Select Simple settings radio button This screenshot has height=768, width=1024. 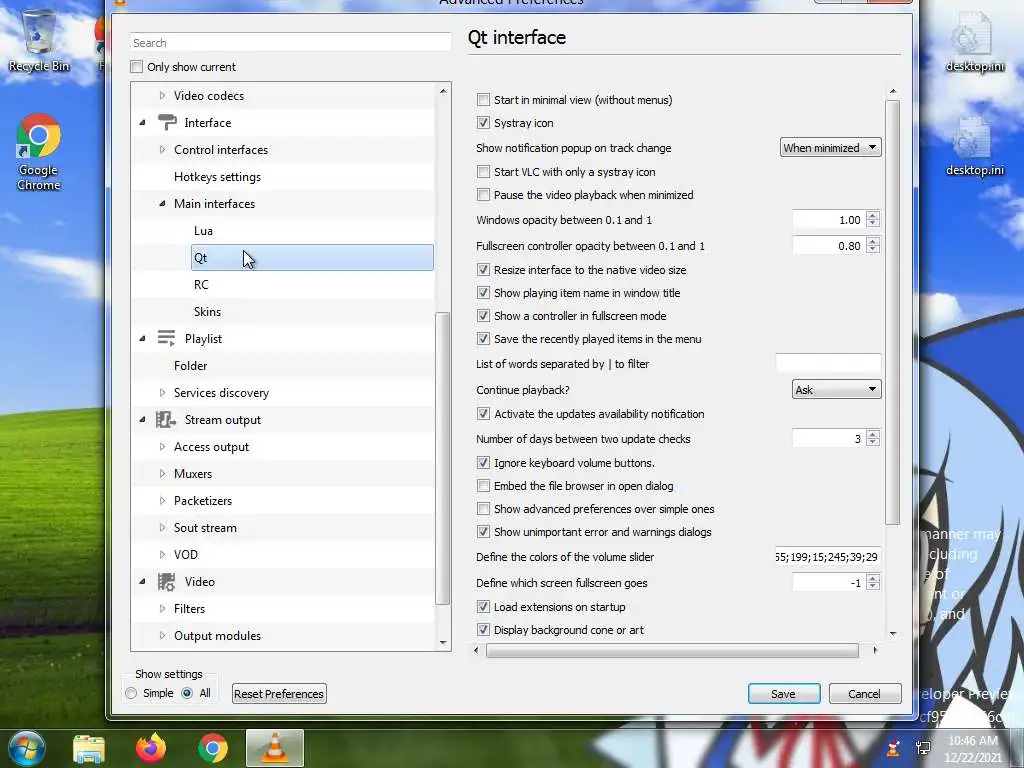pyautogui.click(x=131, y=693)
